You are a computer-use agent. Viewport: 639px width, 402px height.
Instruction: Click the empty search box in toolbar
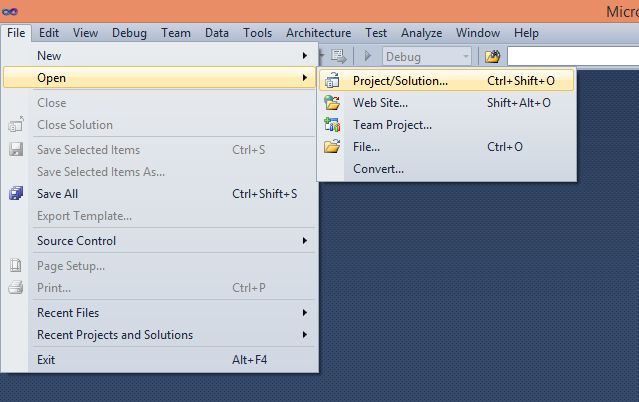tap(573, 56)
